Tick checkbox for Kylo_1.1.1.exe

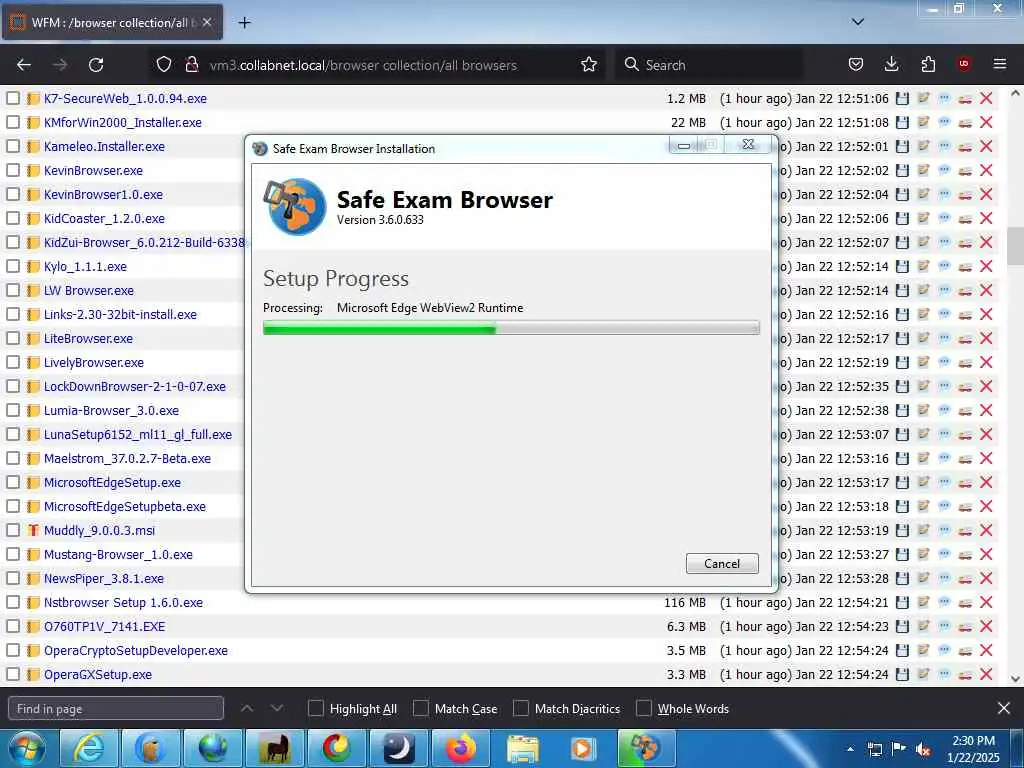pos(13,266)
